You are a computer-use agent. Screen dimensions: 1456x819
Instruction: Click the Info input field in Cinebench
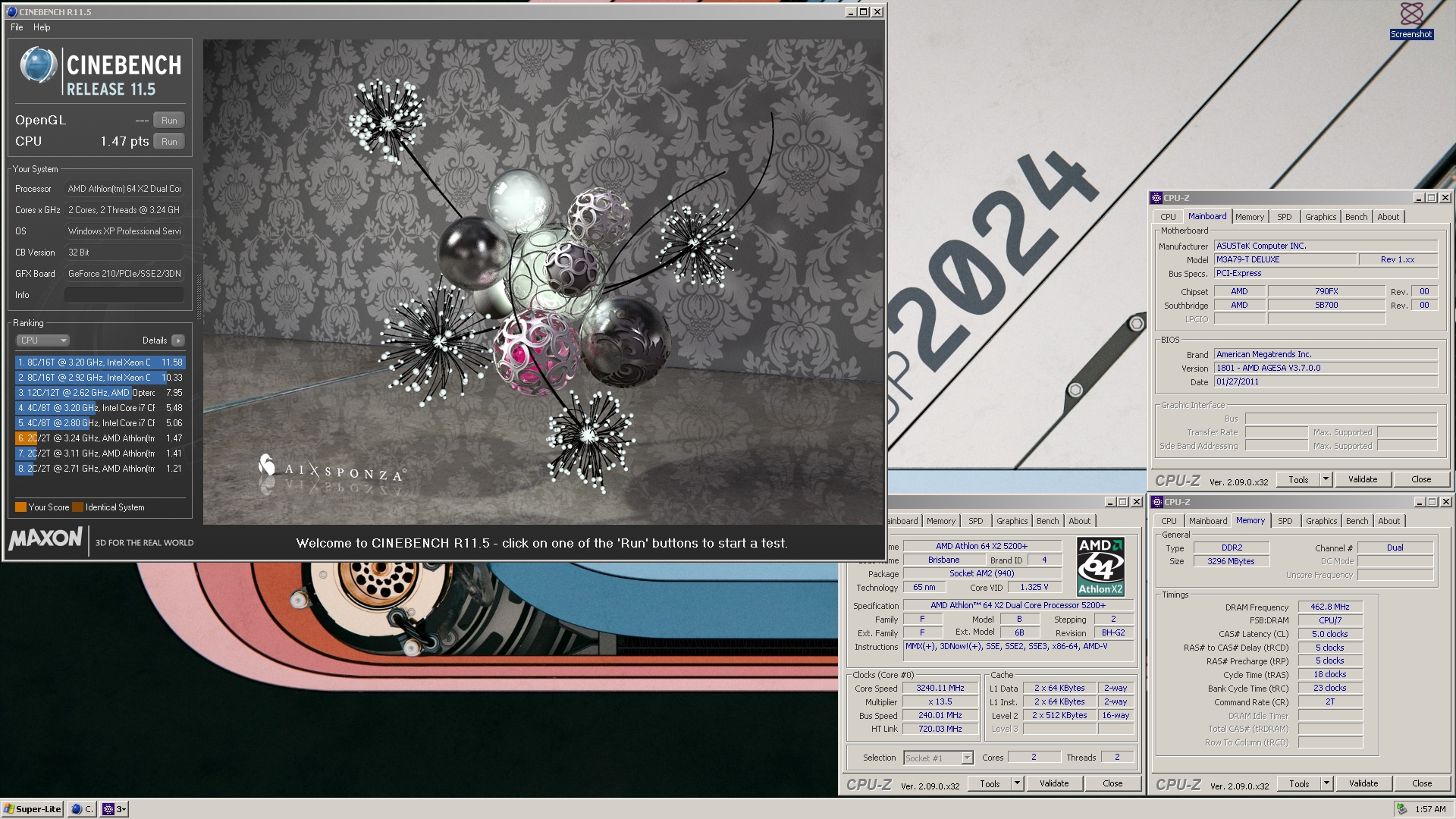tap(124, 295)
